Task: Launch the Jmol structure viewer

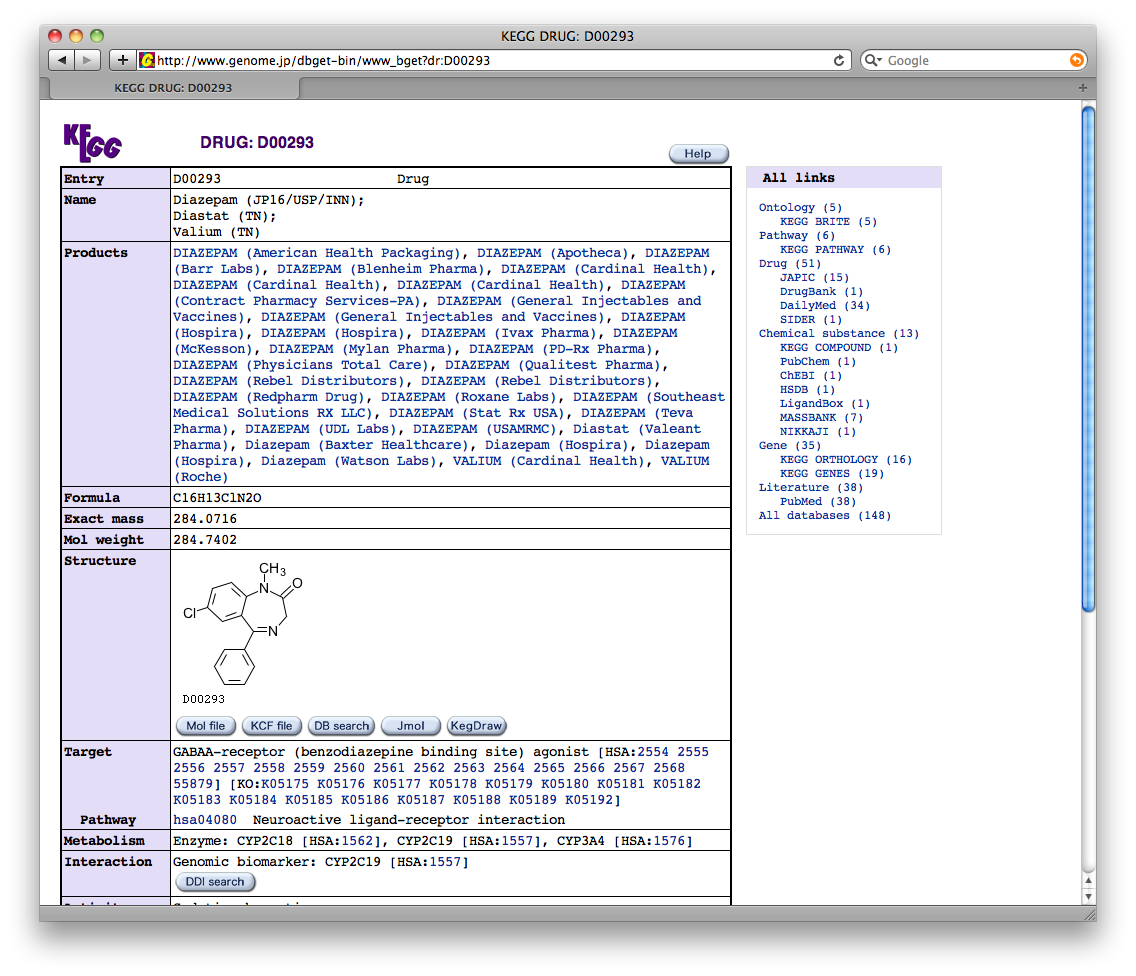Action: click(x=411, y=726)
